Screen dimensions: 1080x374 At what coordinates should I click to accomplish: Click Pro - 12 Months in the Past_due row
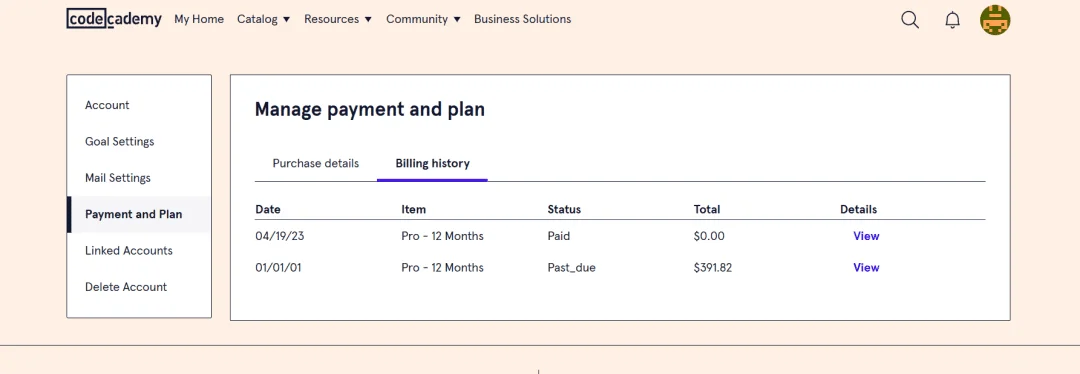[x=442, y=268]
